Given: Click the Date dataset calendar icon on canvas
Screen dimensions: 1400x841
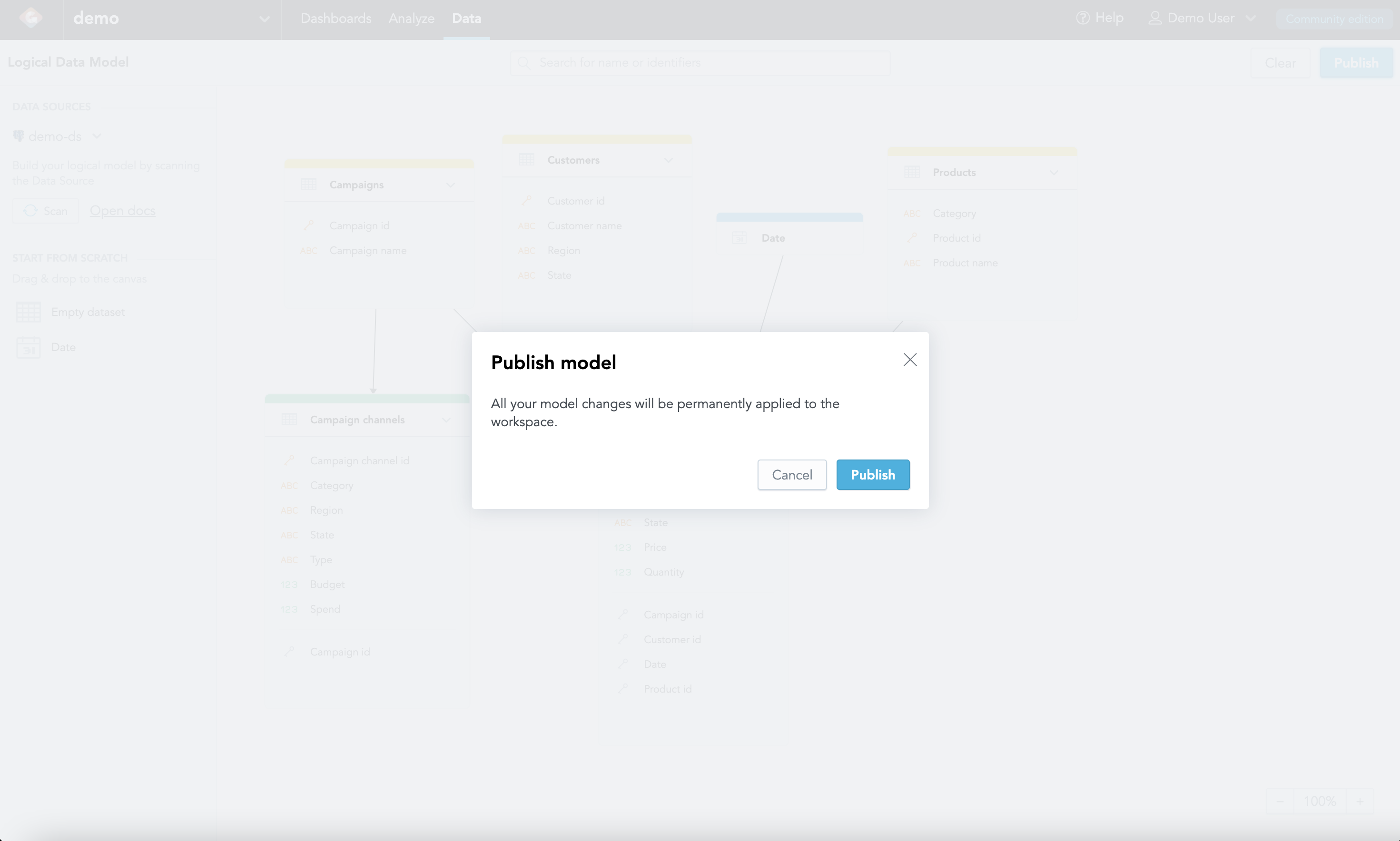Looking at the screenshot, I should coord(739,238).
